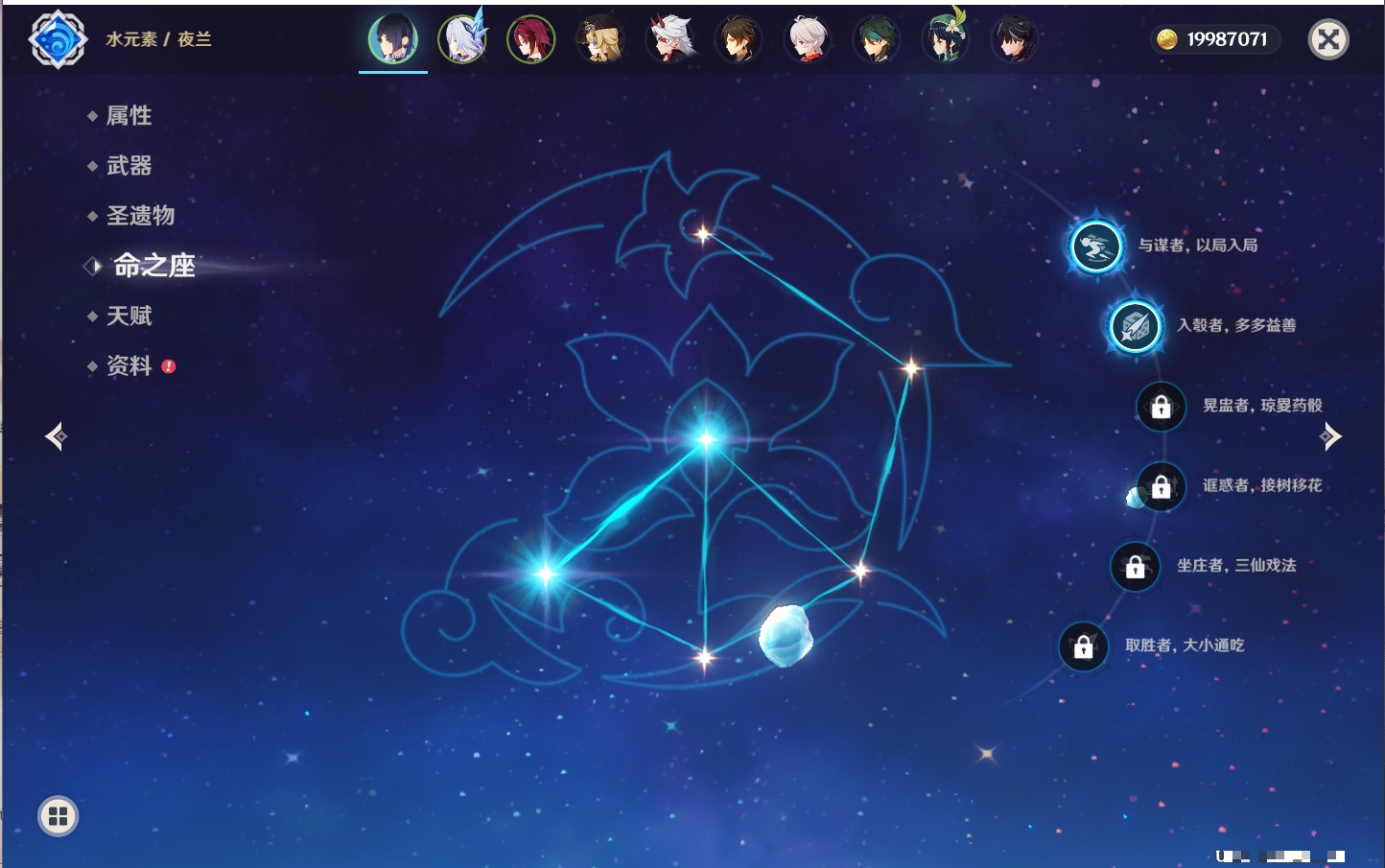Click the Mora amount 19987071

(1227, 39)
